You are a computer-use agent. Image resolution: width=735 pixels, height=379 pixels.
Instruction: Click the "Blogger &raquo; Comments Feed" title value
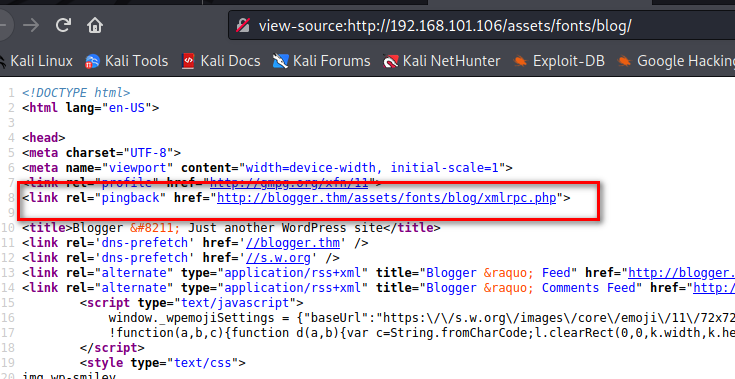[531, 288]
